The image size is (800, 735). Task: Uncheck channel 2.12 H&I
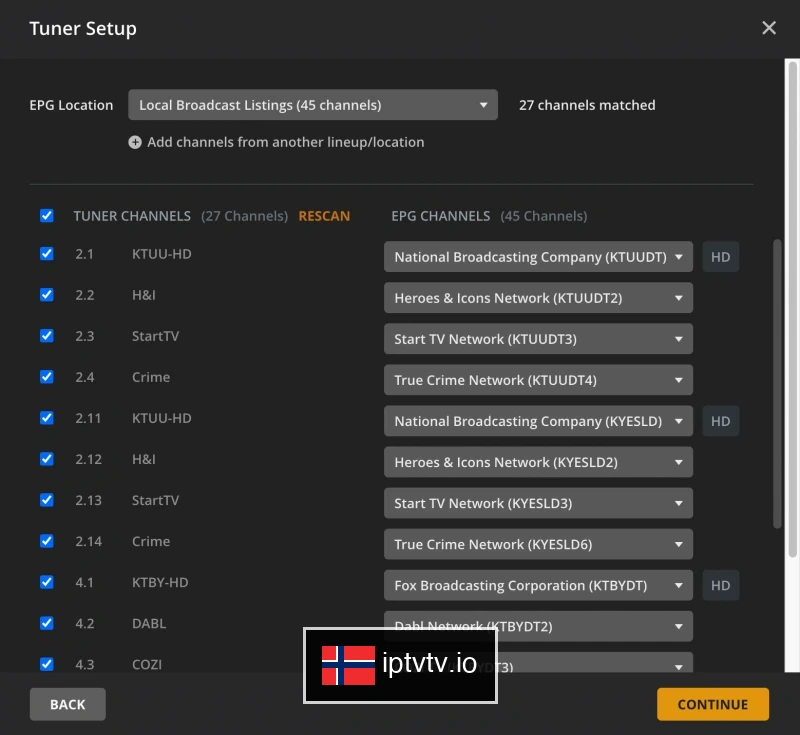pos(46,459)
